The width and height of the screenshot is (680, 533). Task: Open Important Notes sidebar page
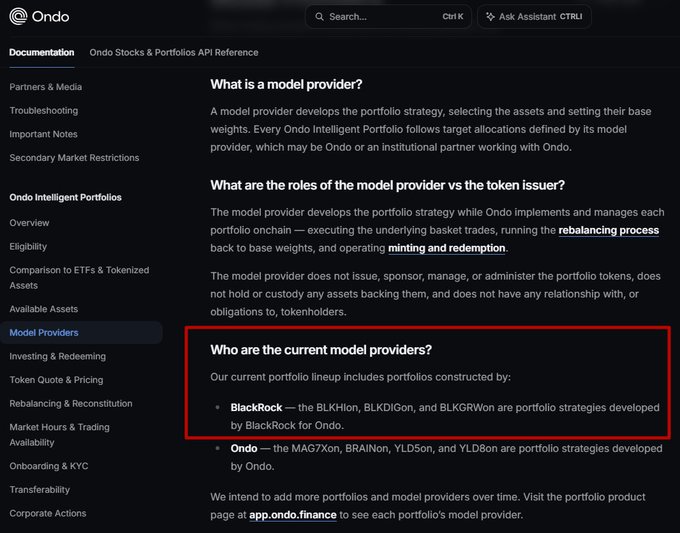43,134
